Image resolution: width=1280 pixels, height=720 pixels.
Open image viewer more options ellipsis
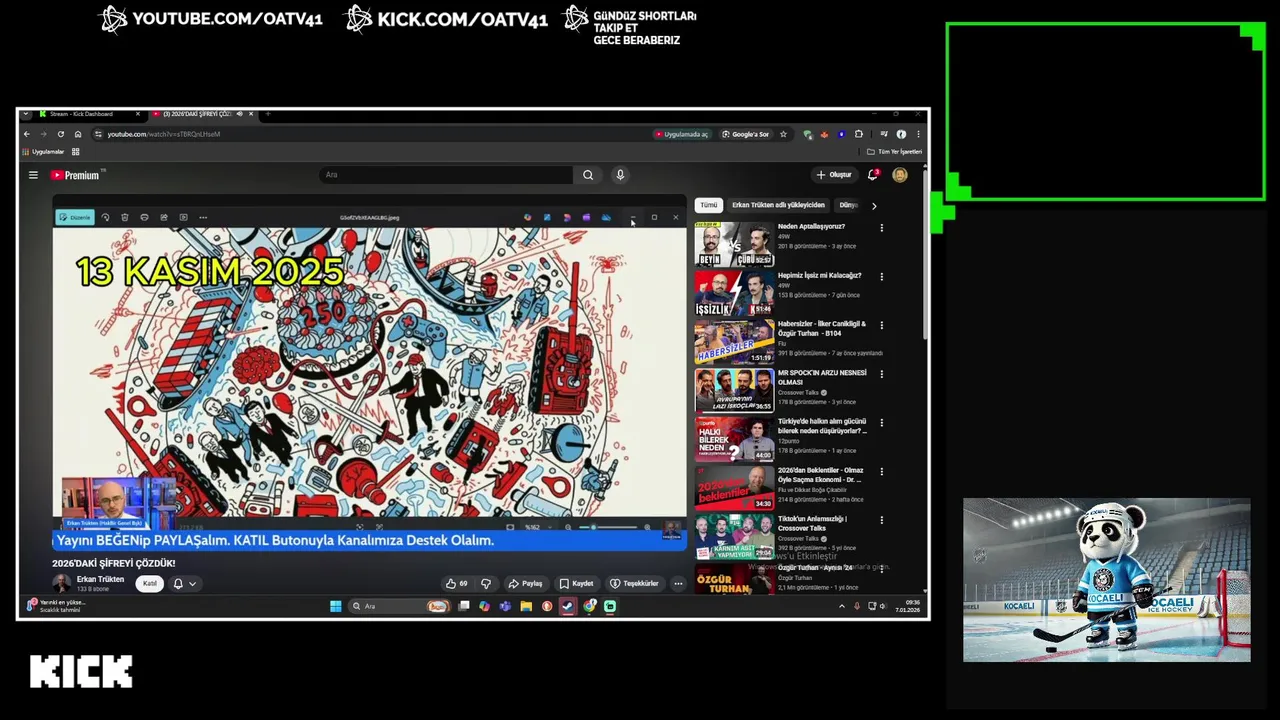(x=203, y=217)
